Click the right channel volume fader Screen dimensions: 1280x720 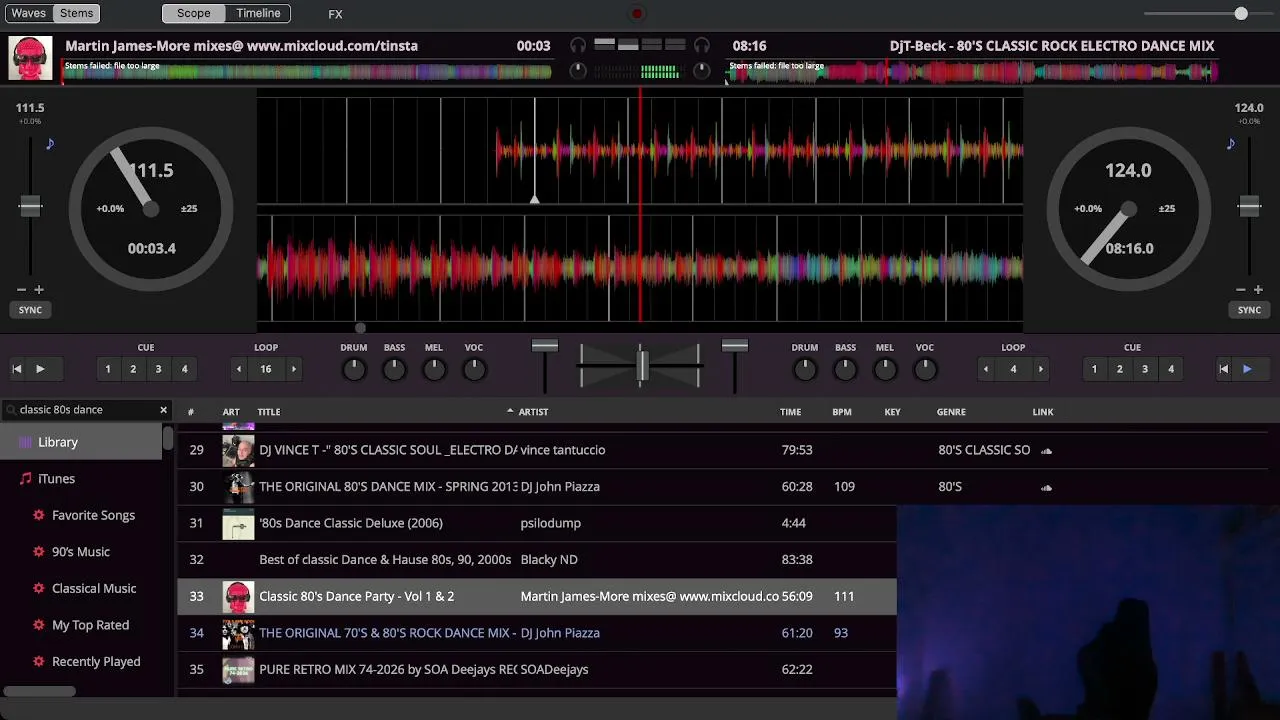pyautogui.click(x=735, y=346)
